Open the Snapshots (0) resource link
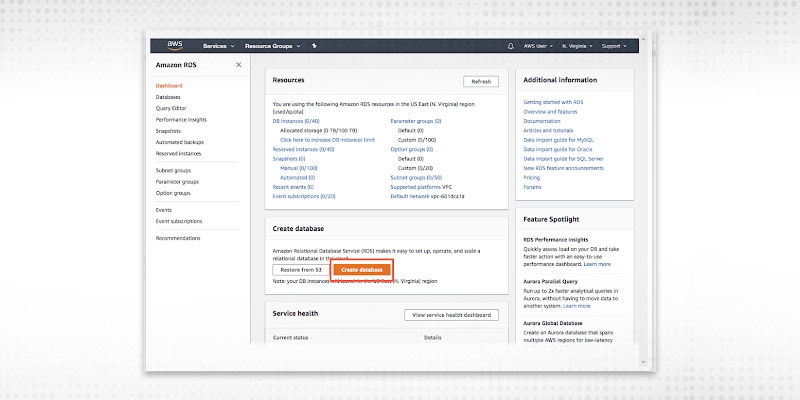This screenshot has height=400, width=800. pyautogui.click(x=289, y=159)
